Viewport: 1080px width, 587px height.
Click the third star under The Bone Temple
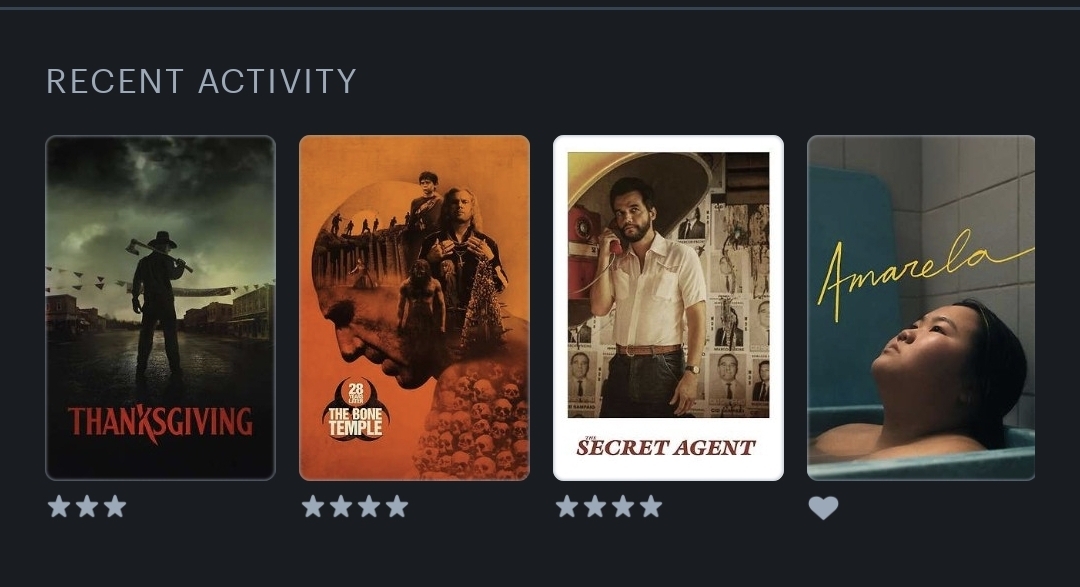pos(368,506)
